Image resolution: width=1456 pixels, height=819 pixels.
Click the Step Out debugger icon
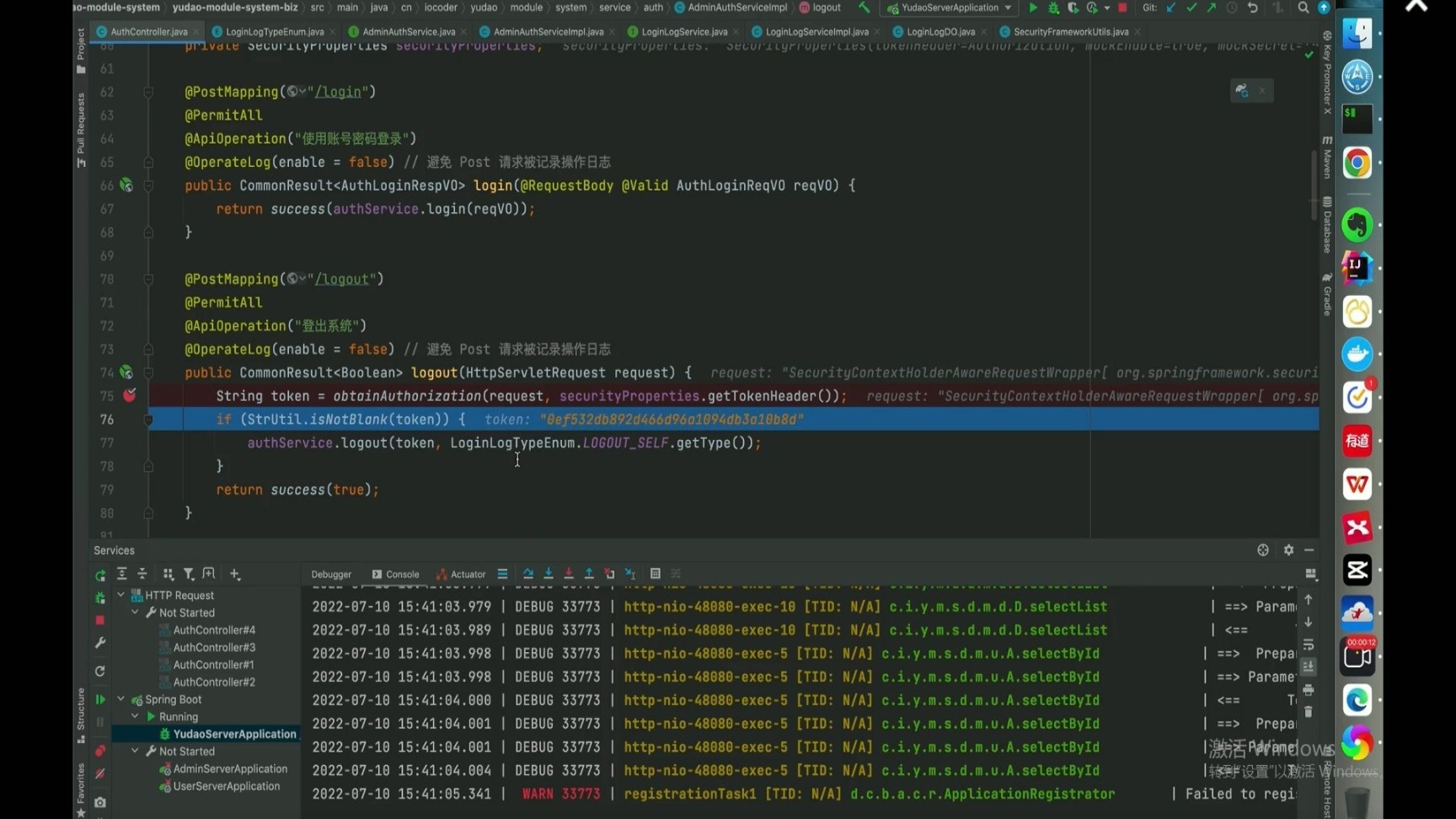pyautogui.click(x=589, y=574)
